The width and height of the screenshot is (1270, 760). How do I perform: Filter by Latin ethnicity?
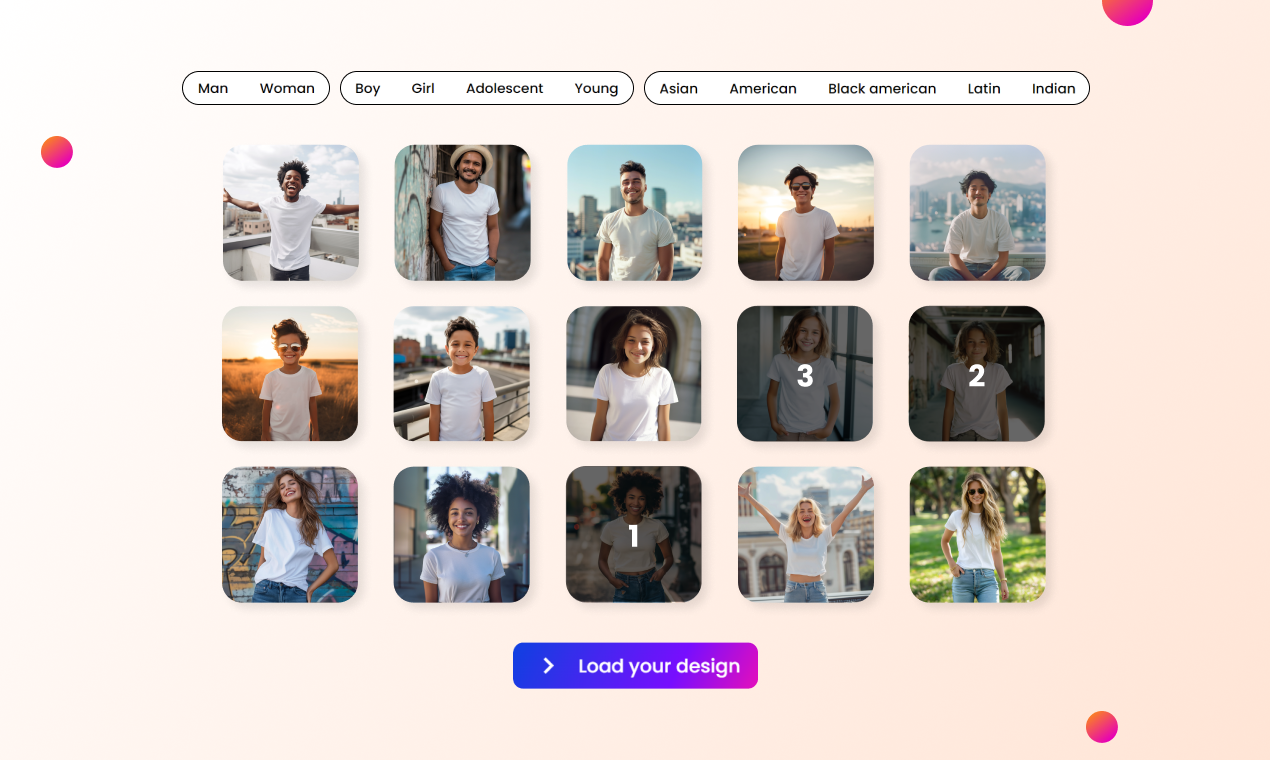[984, 88]
